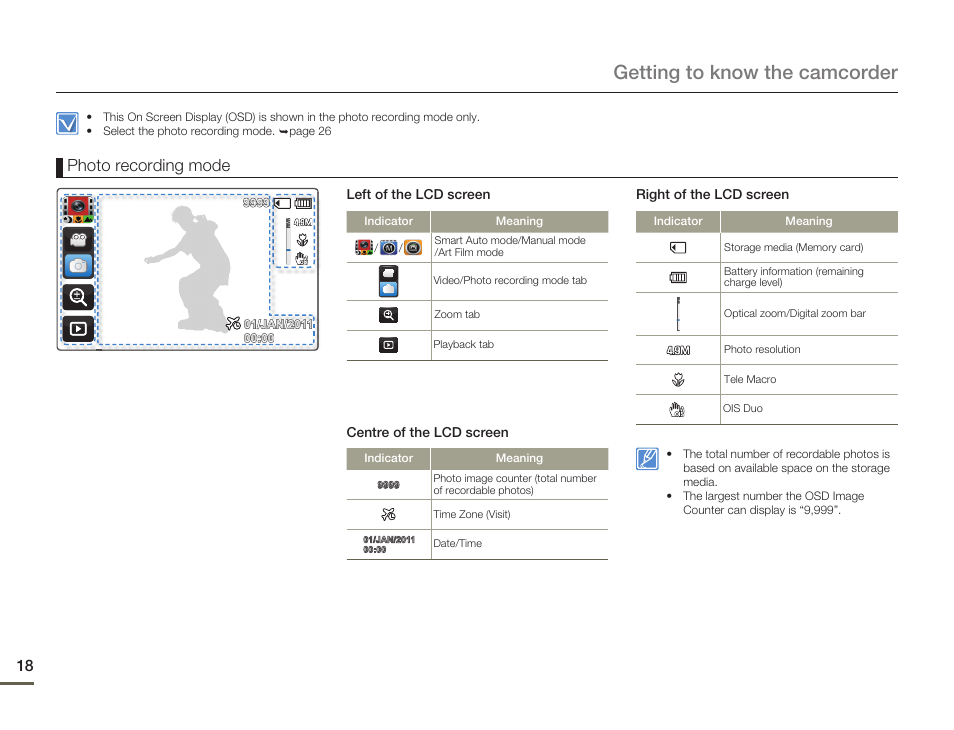Click the battery icon on the LCD illustration
The image size is (954, 730).
(303, 203)
